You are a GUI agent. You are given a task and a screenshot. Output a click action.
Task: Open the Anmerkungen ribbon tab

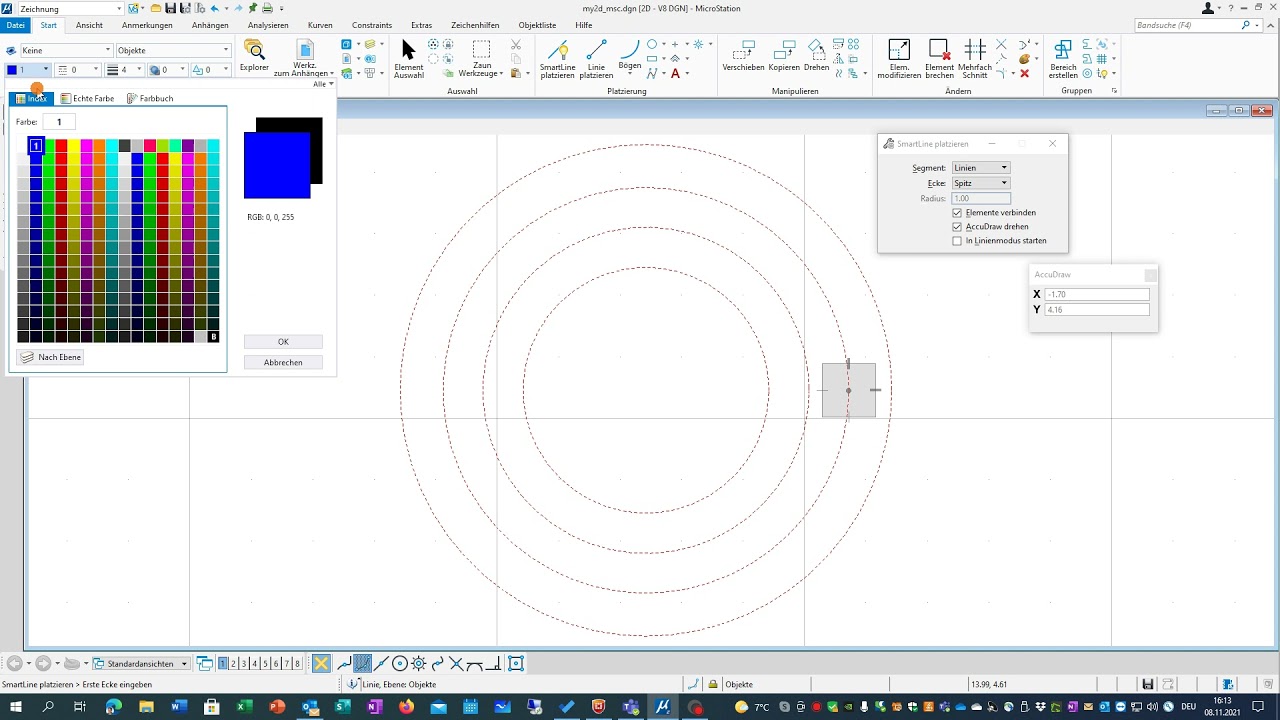[x=147, y=25]
